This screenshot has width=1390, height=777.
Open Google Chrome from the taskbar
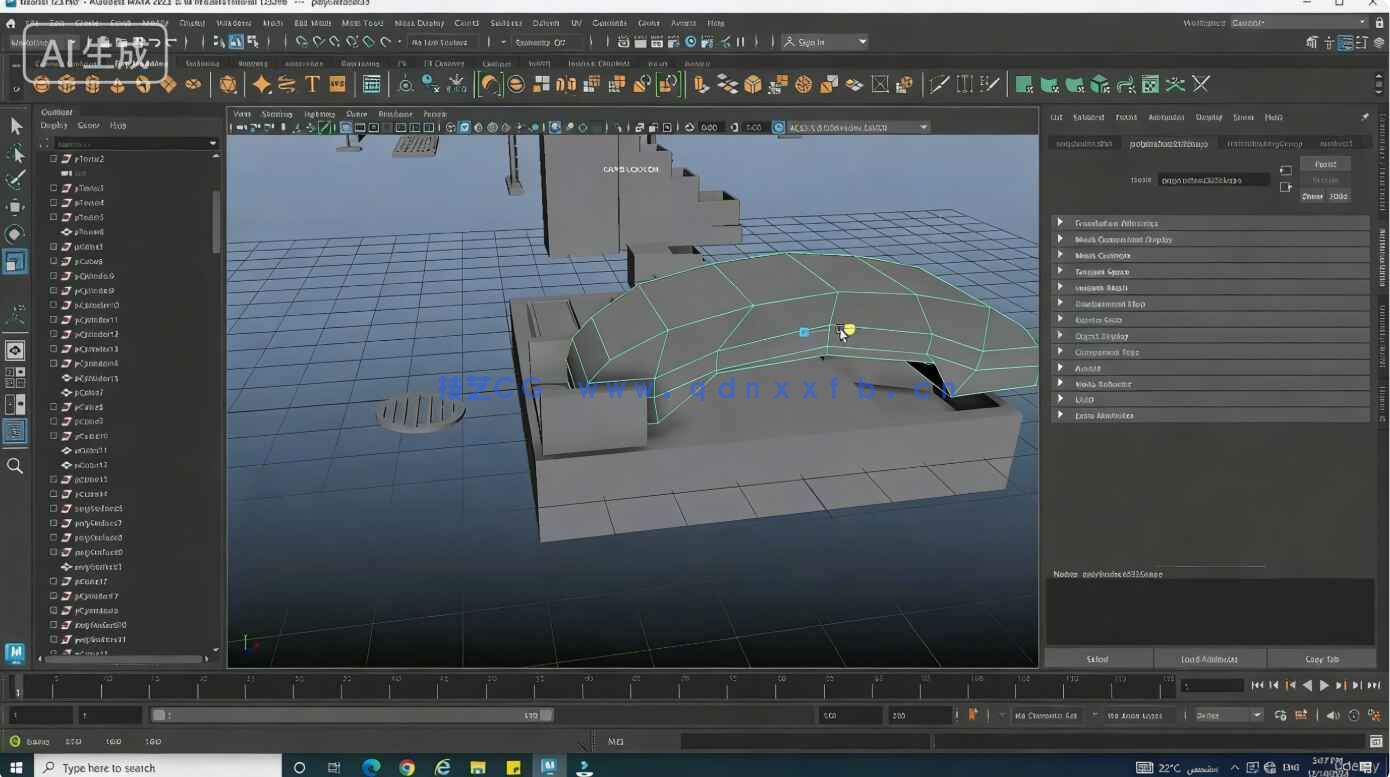(x=407, y=768)
